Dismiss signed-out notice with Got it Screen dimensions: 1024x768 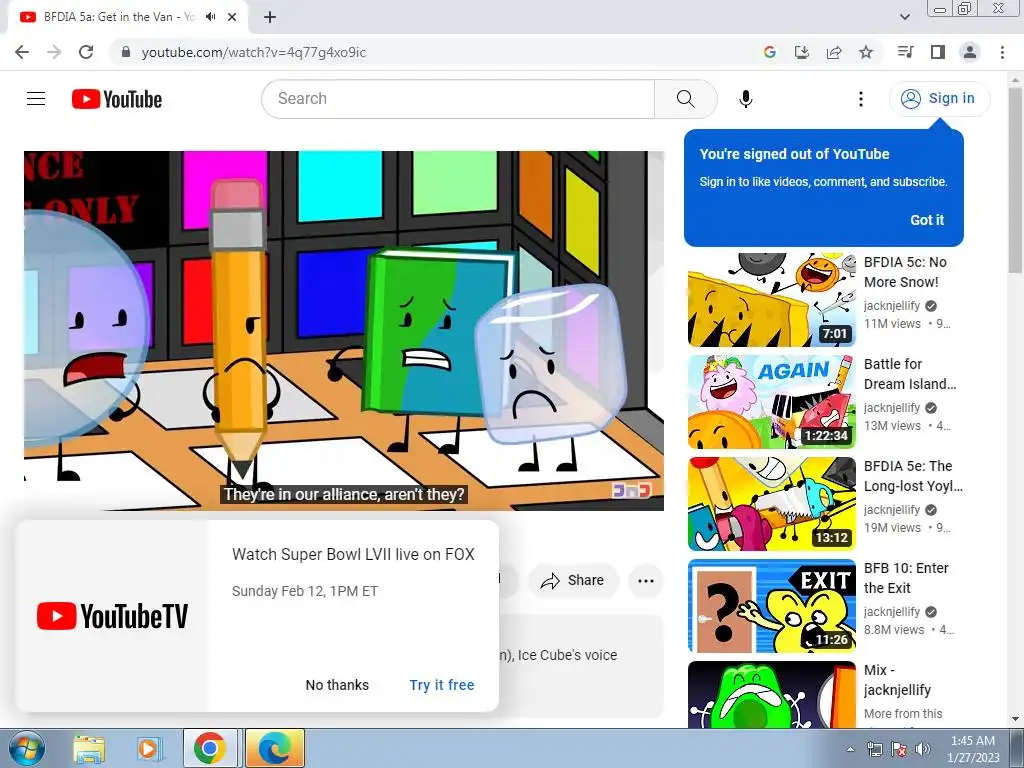(927, 220)
